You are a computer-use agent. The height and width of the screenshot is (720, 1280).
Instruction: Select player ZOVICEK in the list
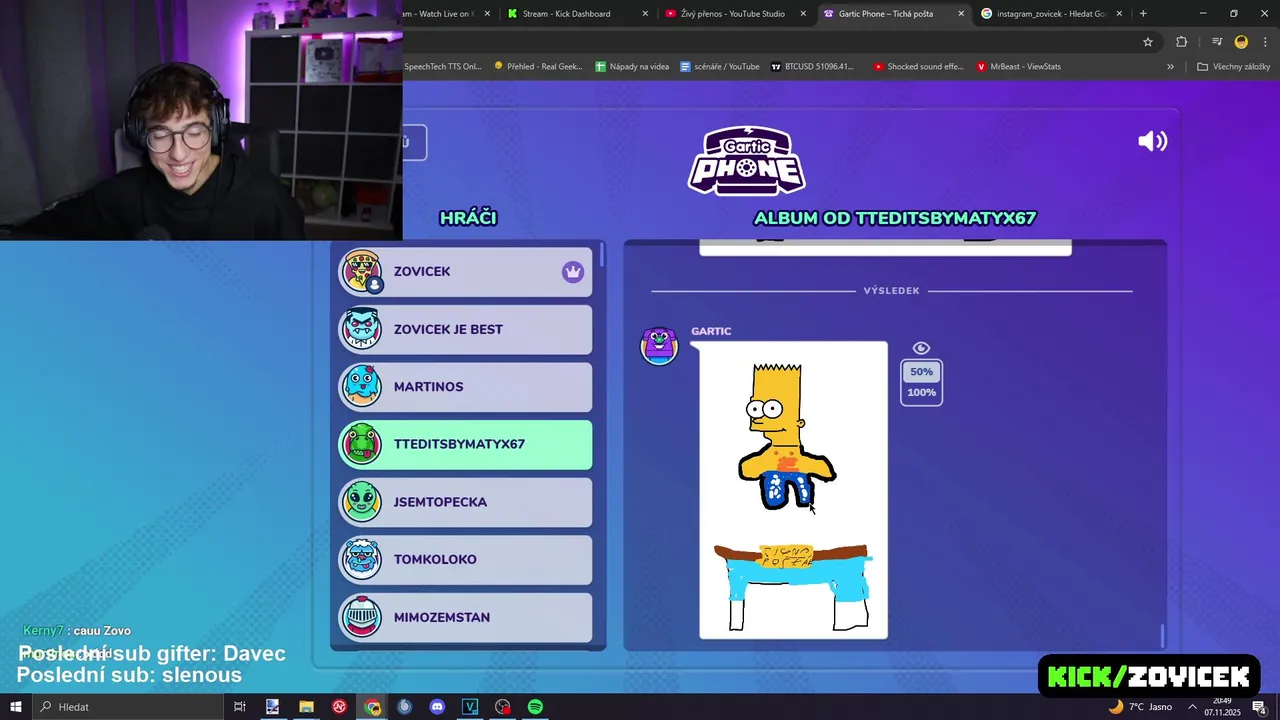point(465,271)
